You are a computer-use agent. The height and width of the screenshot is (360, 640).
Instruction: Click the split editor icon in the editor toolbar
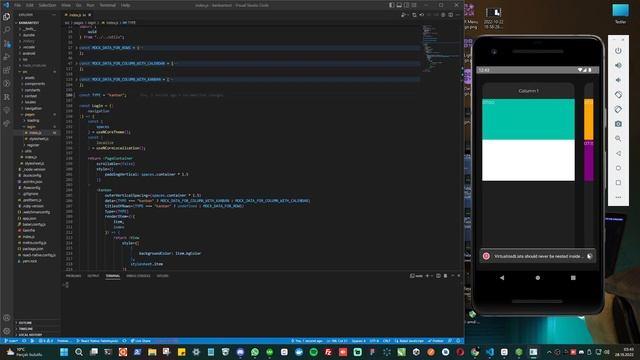pyautogui.click(x=451, y=15)
